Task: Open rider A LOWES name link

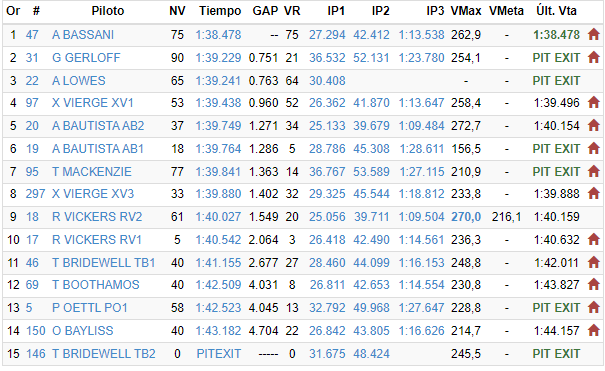Action: click(79, 81)
